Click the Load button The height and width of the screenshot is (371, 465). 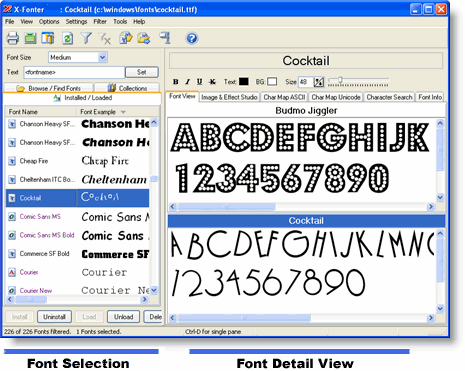89,317
